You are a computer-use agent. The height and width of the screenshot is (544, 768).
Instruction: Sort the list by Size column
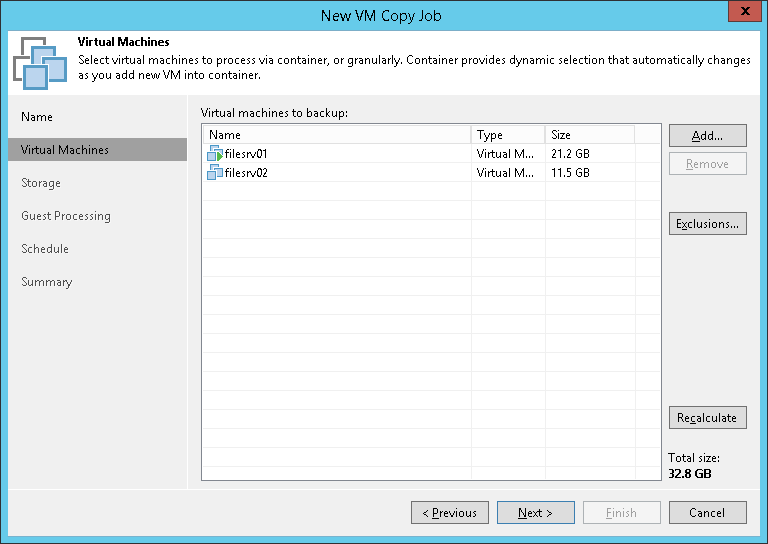pos(589,135)
